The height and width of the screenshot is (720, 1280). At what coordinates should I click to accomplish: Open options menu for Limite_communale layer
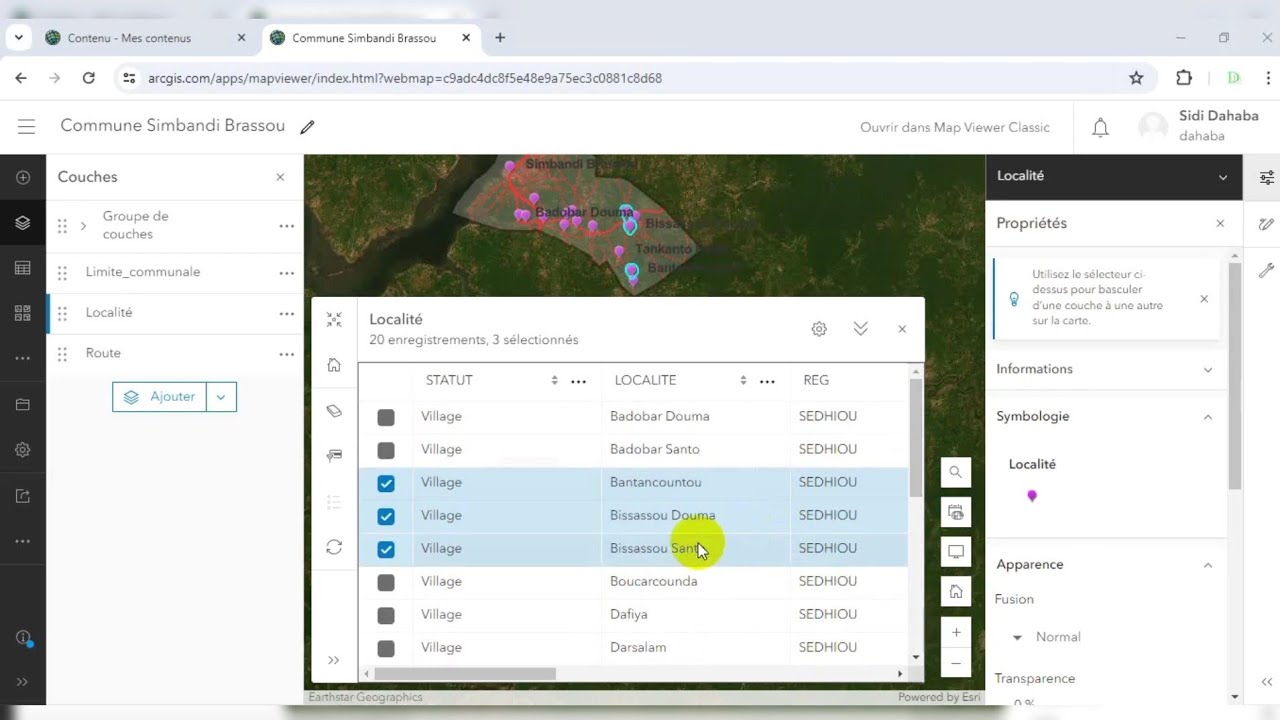pyautogui.click(x=287, y=273)
